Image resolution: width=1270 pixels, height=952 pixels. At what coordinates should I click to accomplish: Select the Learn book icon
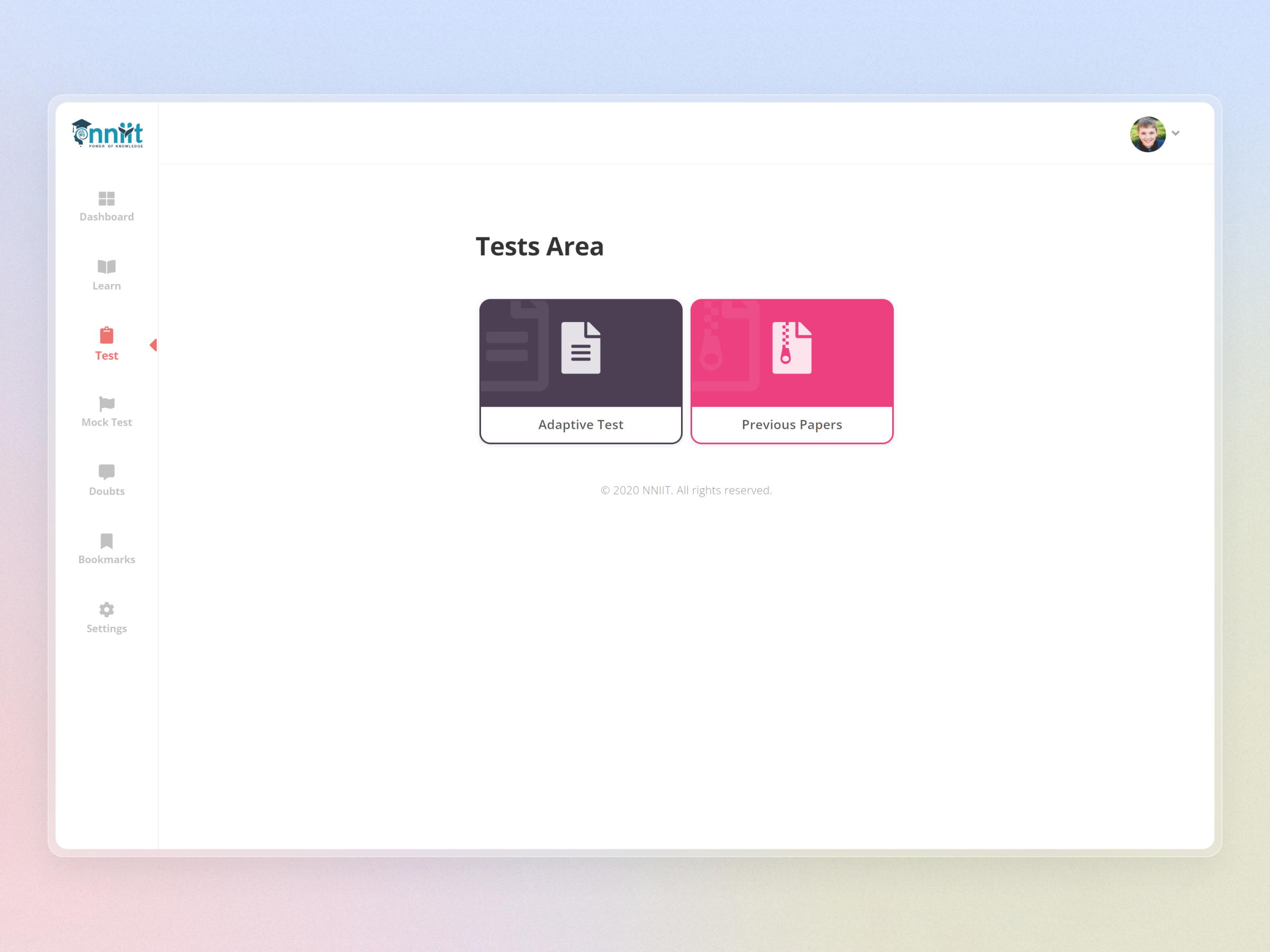coord(106,266)
